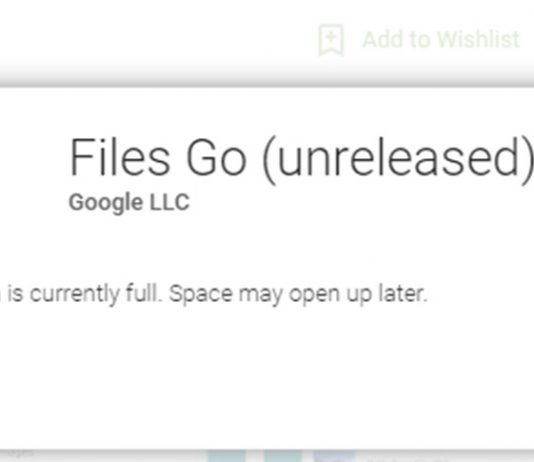Open the Google LLC developer page
Viewport: 534px width, 462px height.
click(129, 202)
